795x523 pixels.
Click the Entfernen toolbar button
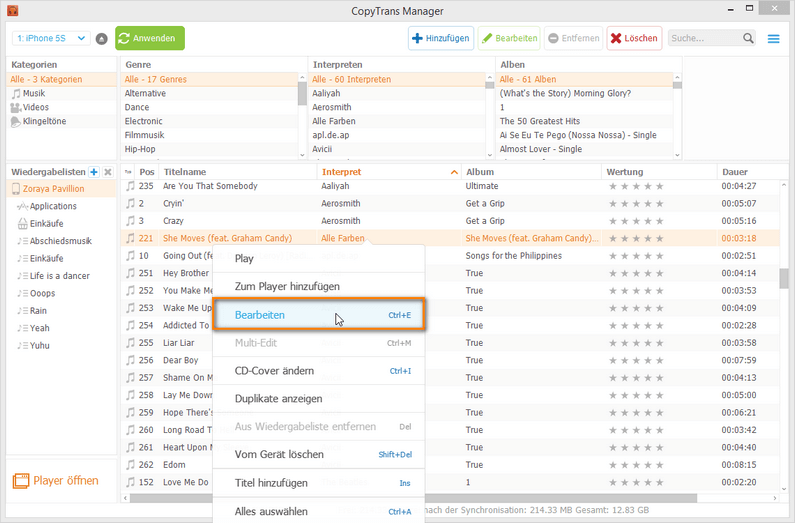(573, 39)
